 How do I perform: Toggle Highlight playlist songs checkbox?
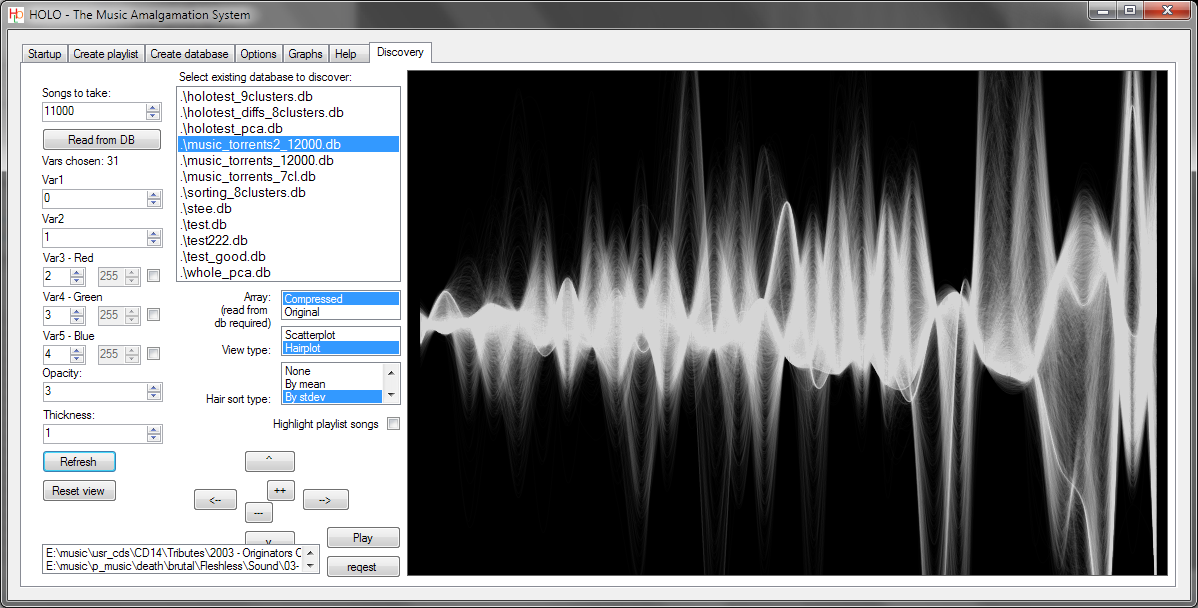[393, 424]
